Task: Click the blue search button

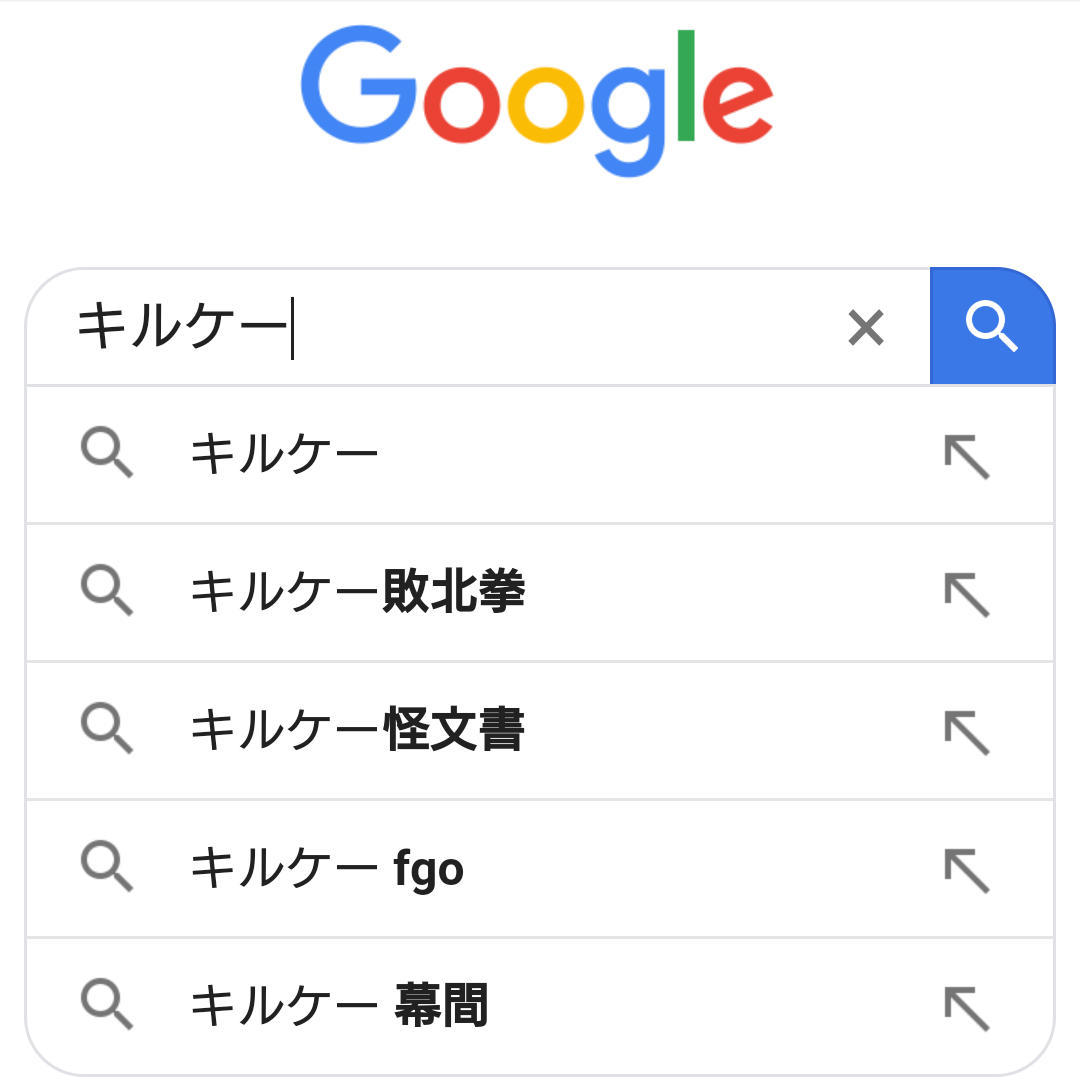Action: click(991, 326)
